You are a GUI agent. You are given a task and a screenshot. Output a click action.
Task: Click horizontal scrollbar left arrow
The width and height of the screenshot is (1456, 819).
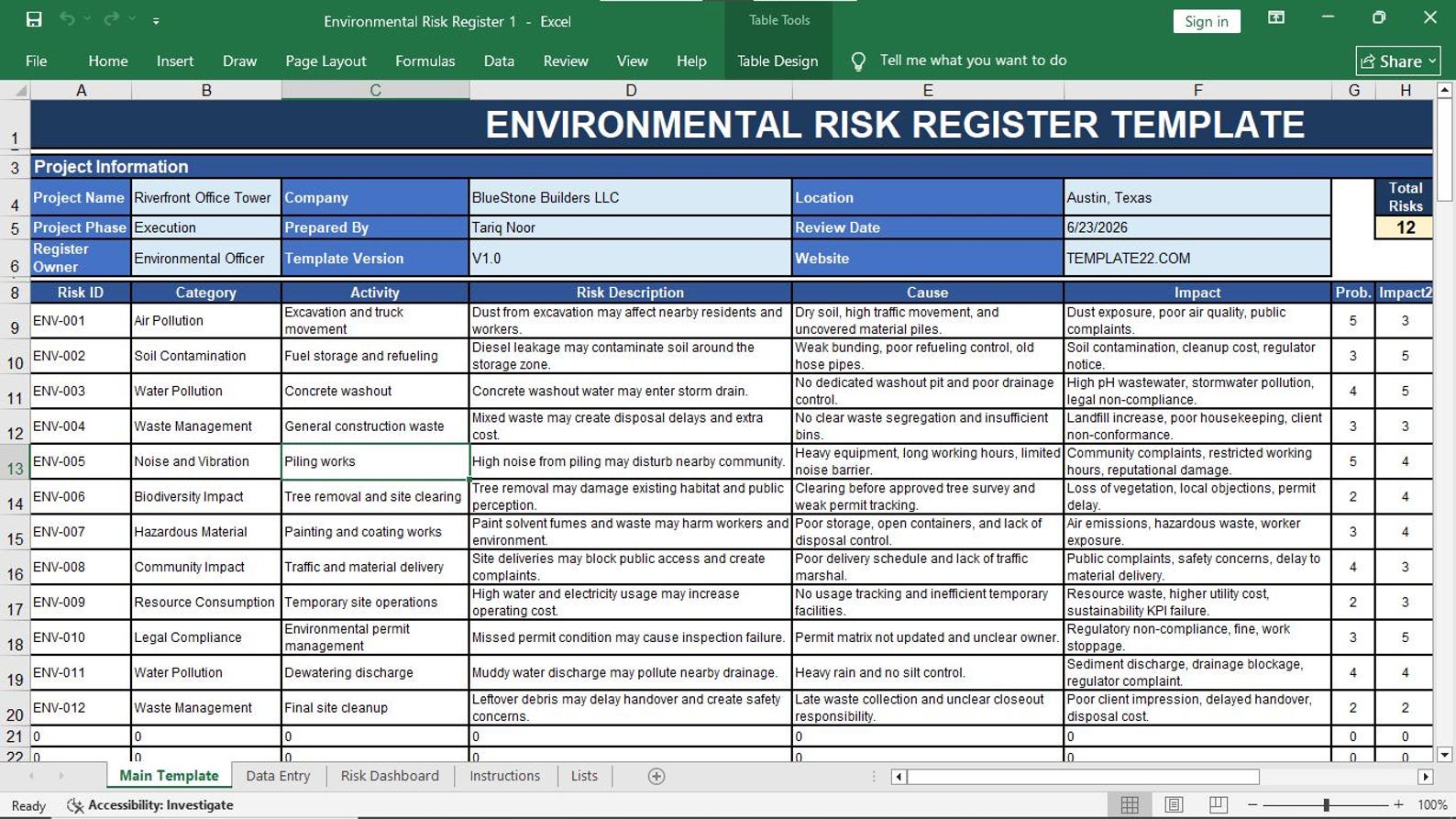(899, 777)
